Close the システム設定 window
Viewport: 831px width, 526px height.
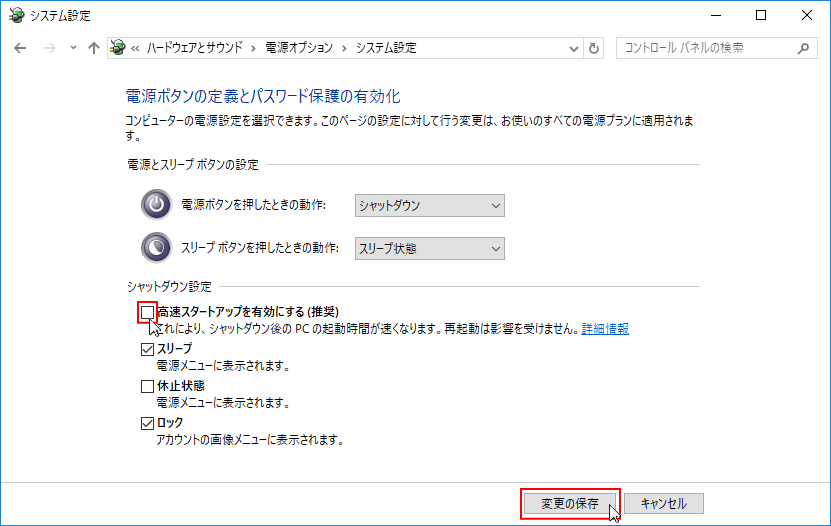pos(807,15)
